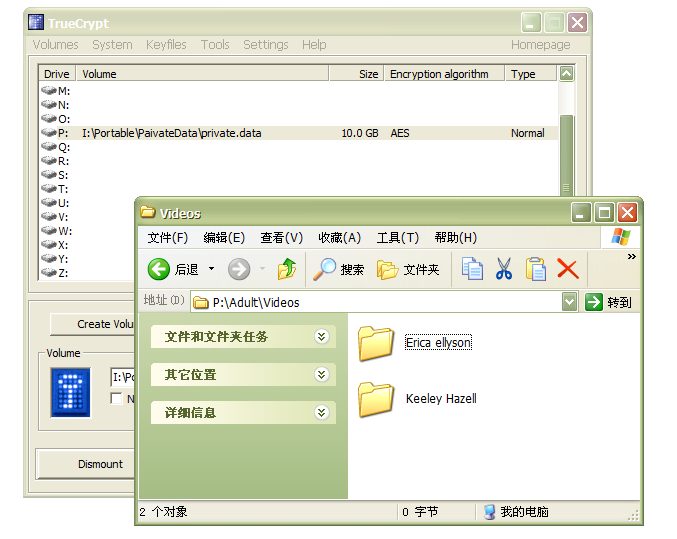Click the red X delete icon
Viewport: 677px width, 539px height.
click(x=568, y=269)
